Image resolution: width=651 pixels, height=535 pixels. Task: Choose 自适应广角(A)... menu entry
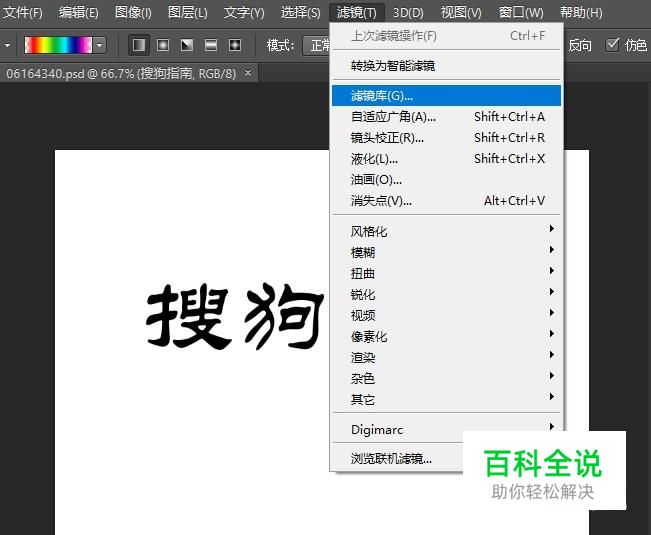pyautogui.click(x=446, y=117)
